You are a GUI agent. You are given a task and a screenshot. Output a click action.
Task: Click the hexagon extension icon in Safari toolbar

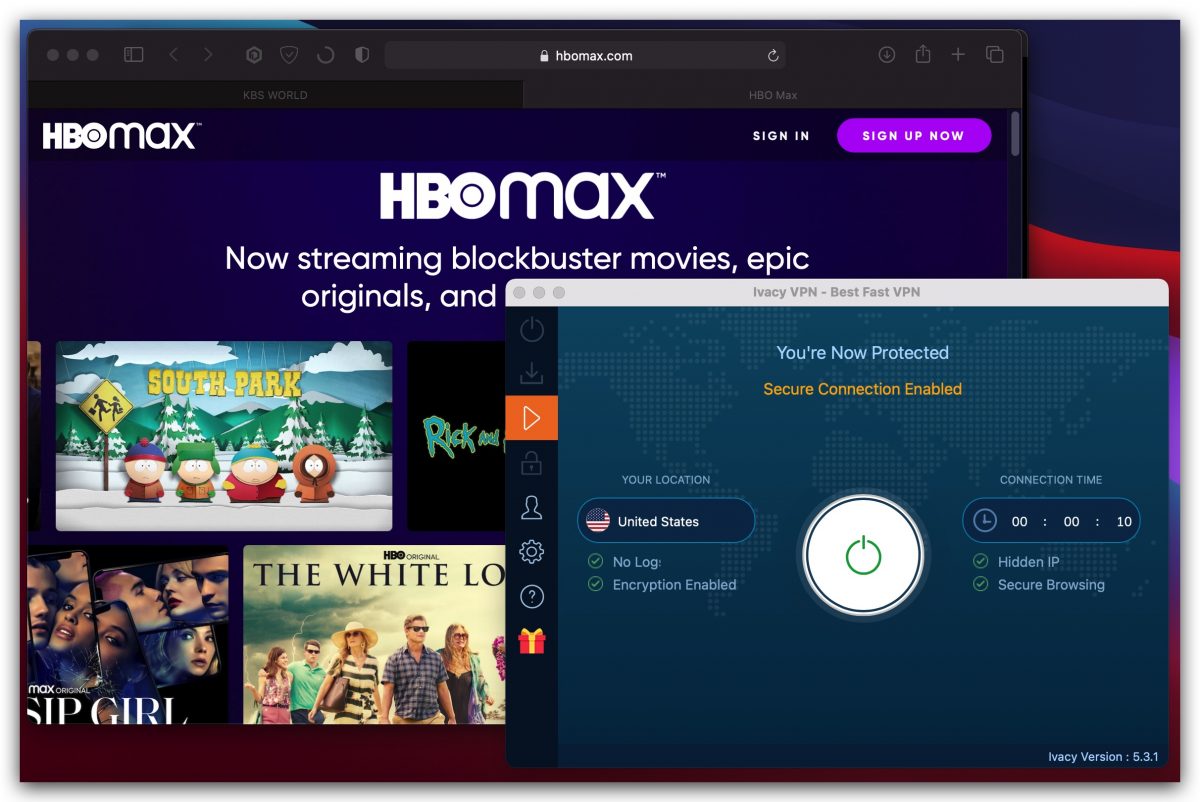(254, 55)
